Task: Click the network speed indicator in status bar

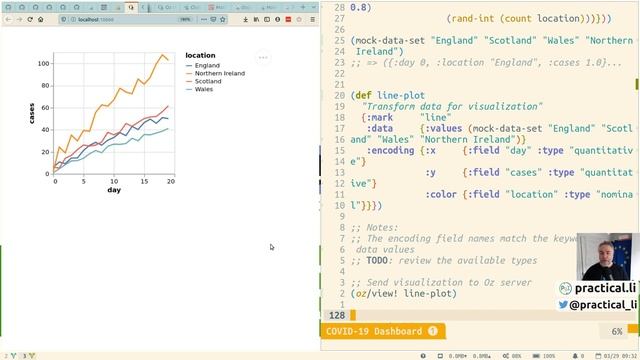Action: [x=464, y=356]
